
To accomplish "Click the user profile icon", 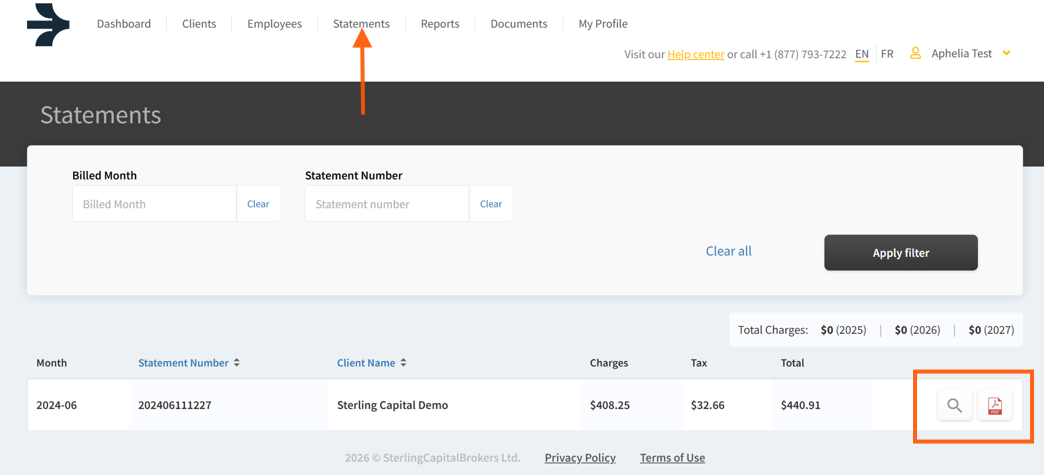I will point(915,54).
